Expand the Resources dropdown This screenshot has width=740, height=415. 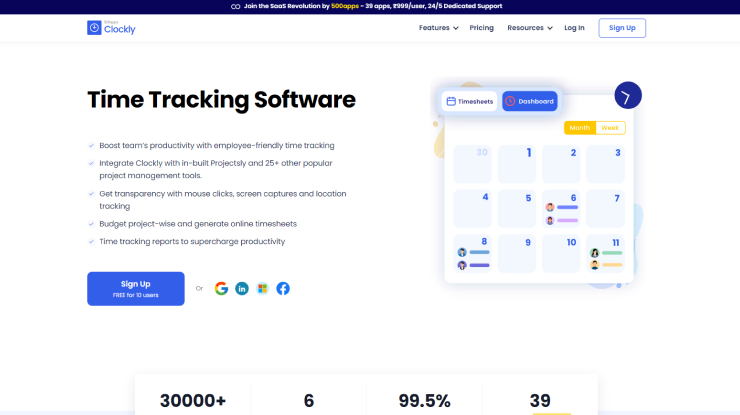click(x=530, y=28)
